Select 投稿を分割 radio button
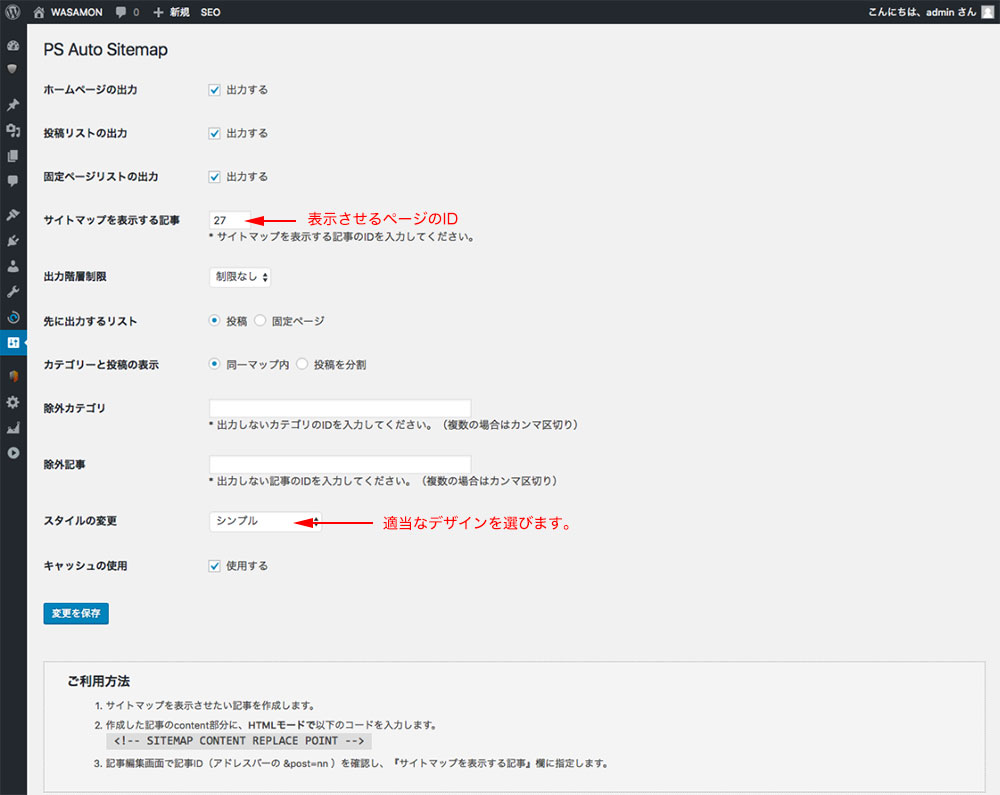 tap(302, 364)
